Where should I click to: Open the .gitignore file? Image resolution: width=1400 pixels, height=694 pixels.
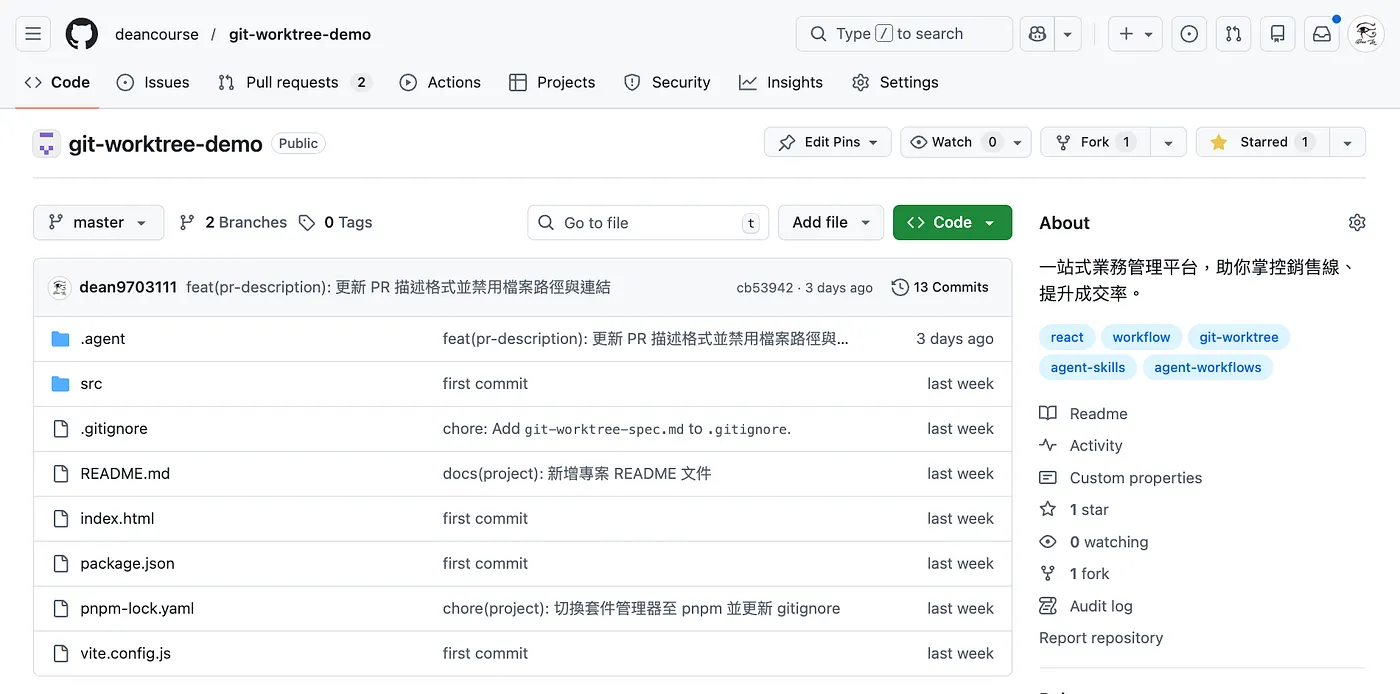coord(114,429)
